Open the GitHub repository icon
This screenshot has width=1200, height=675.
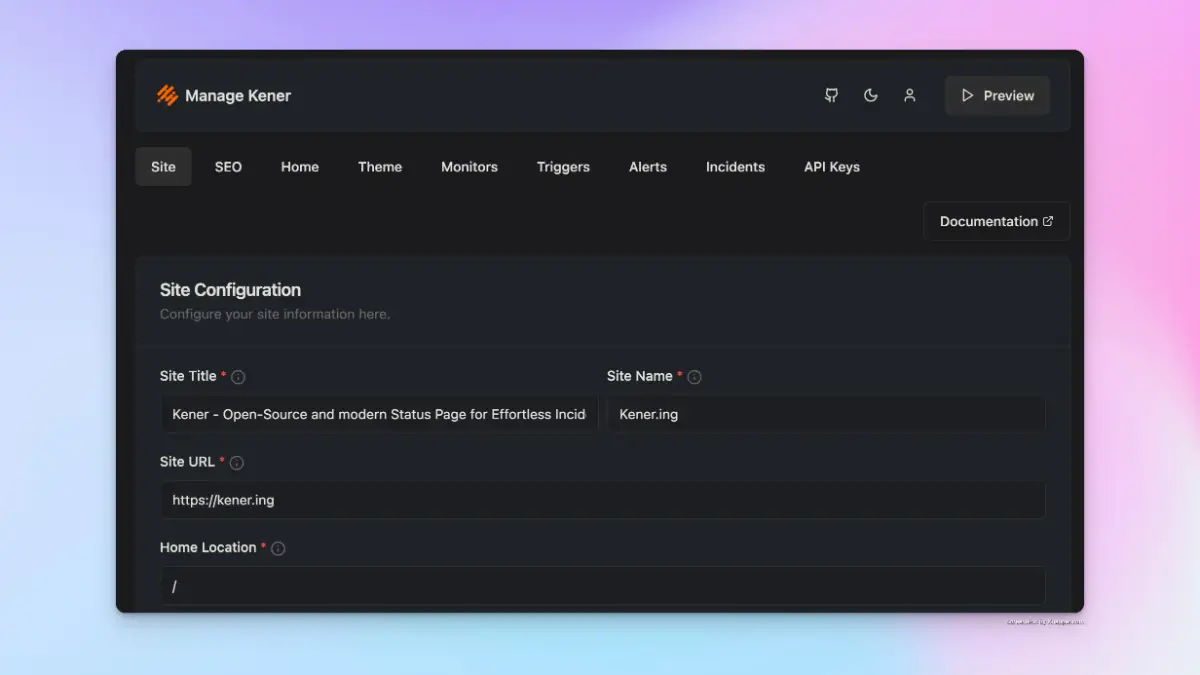(831, 96)
